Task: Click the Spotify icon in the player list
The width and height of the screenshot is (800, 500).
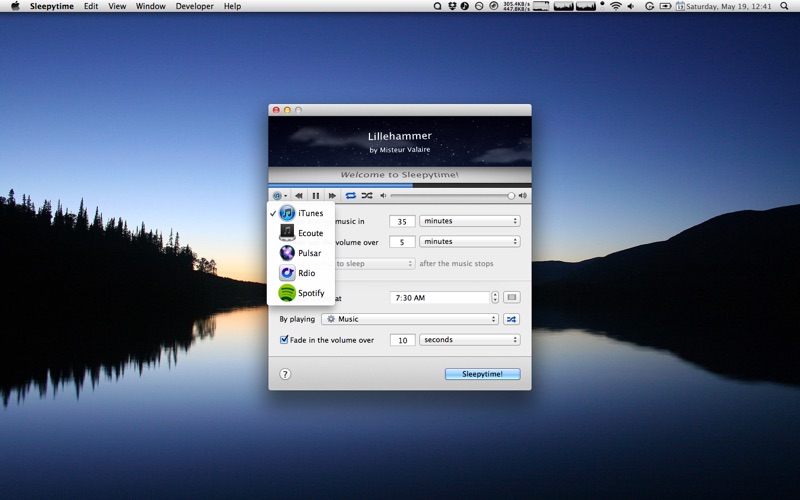Action: click(287, 293)
